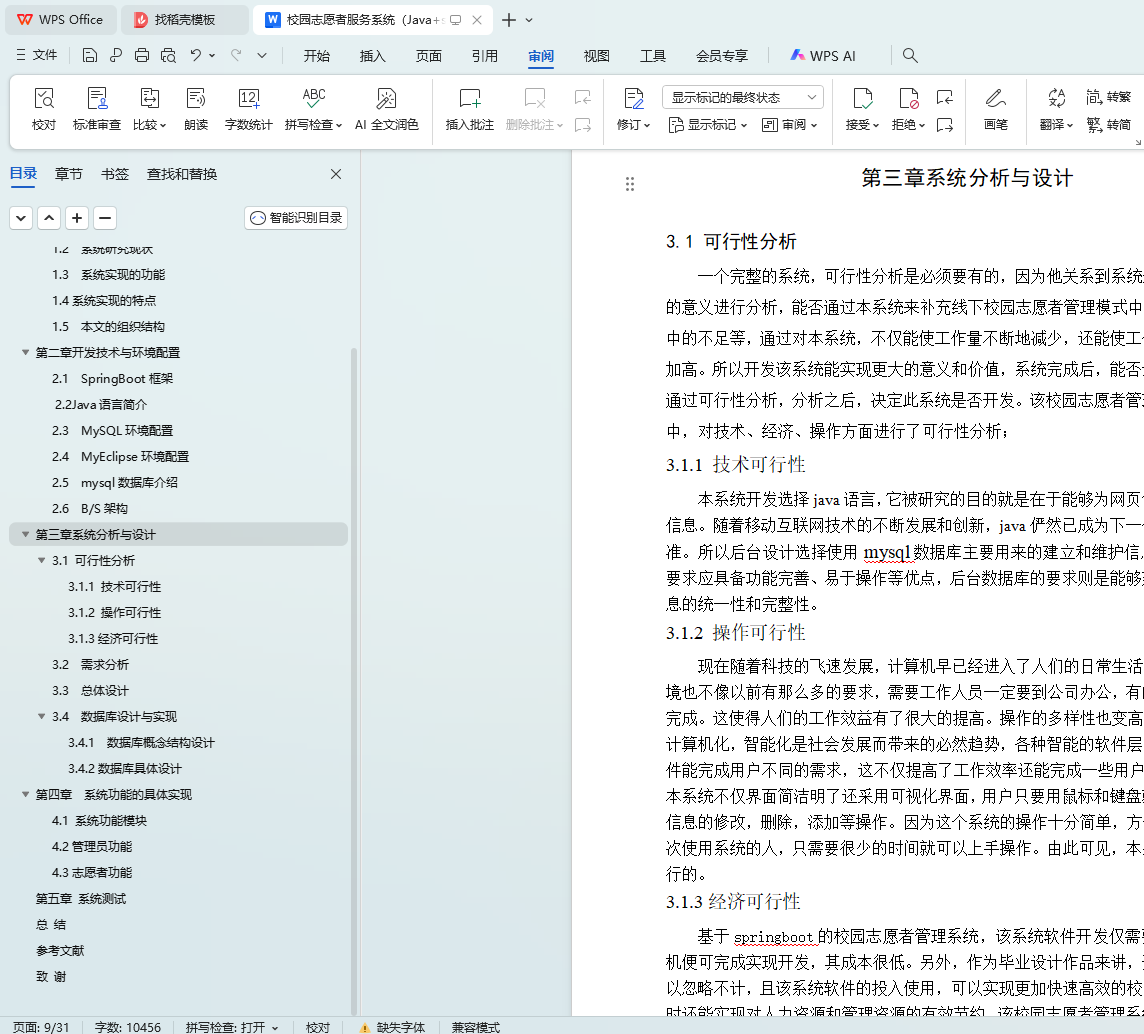Image resolution: width=1144 pixels, height=1034 pixels.
Task: Click 校对 in the status bar
Action: point(317,1027)
